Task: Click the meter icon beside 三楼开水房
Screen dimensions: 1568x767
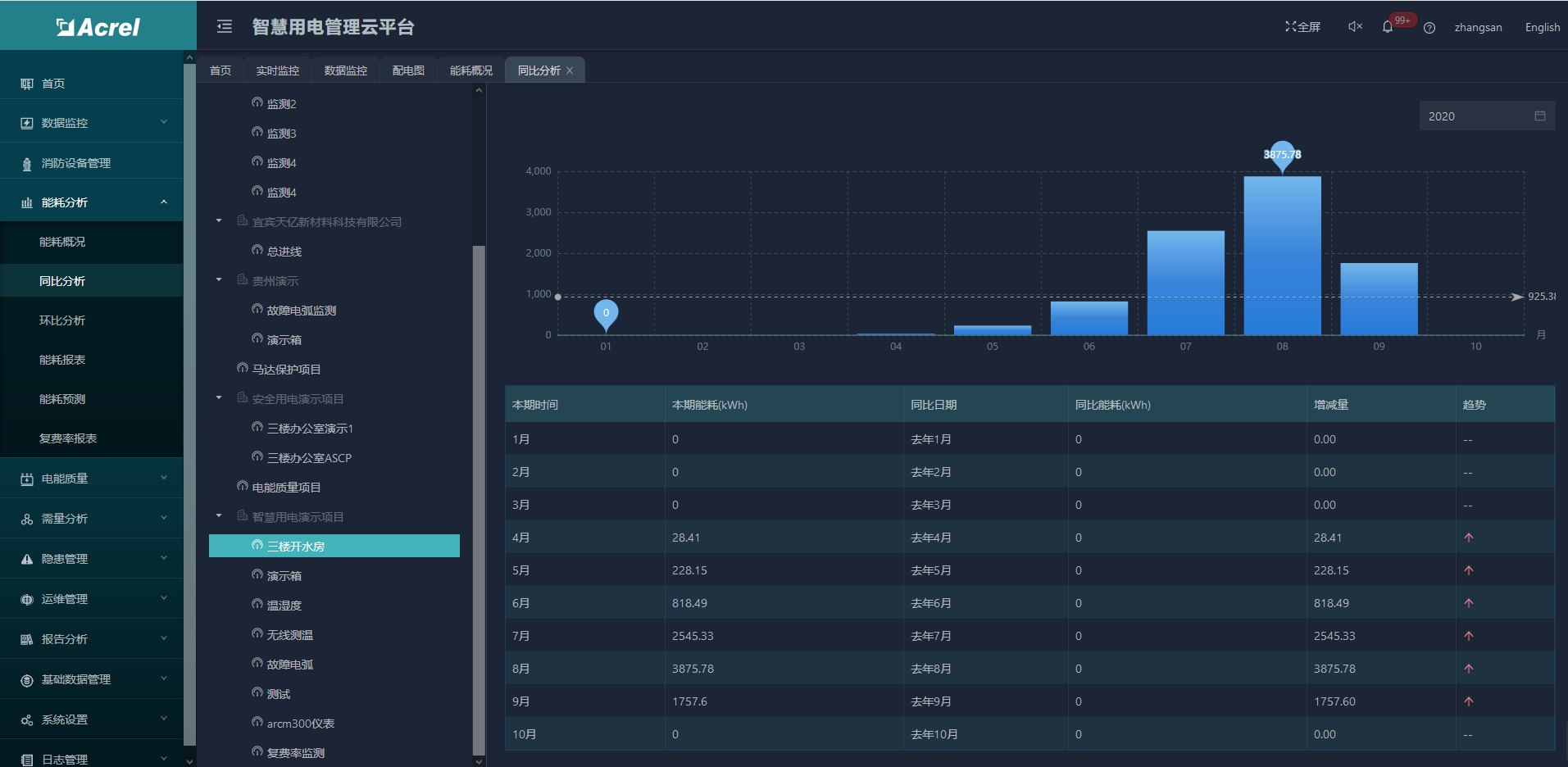Action: point(257,545)
